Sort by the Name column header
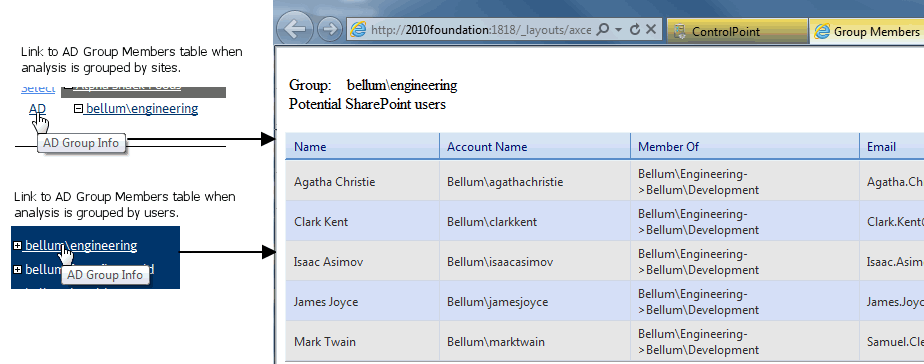 click(x=362, y=147)
